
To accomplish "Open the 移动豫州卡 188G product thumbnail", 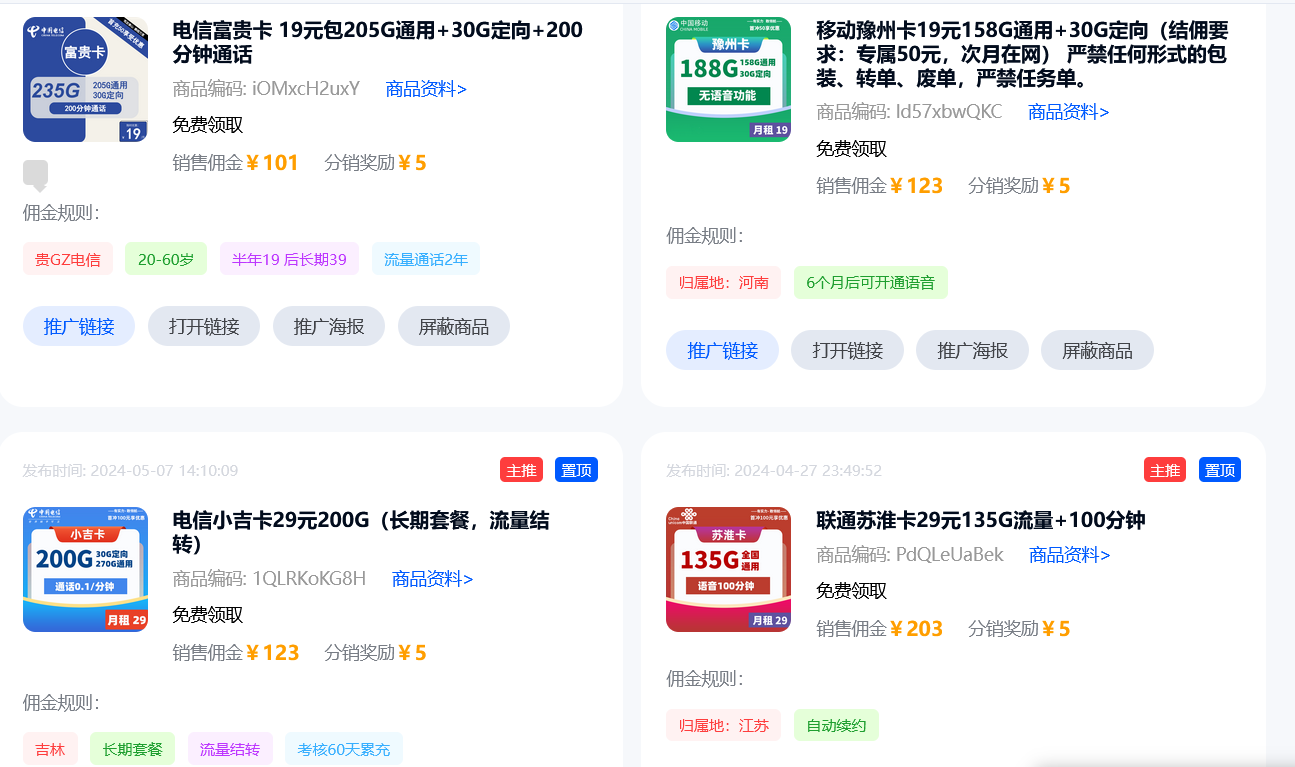I will pos(728,80).
